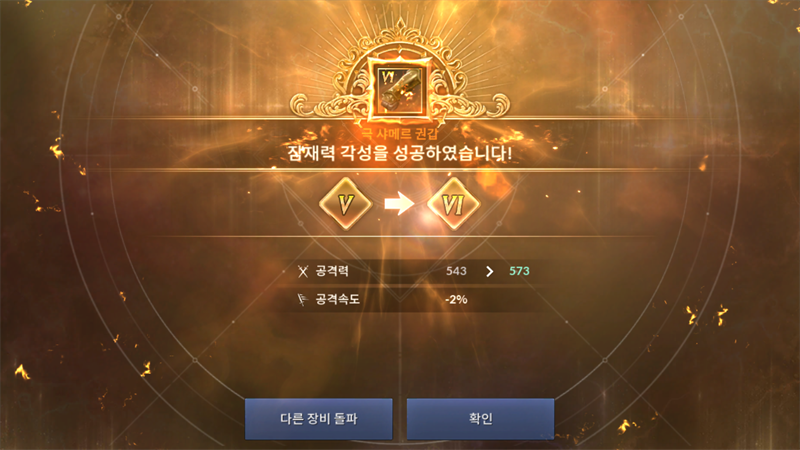Click the crossed swords attack power icon
The height and width of the screenshot is (450, 800).
tap(303, 271)
